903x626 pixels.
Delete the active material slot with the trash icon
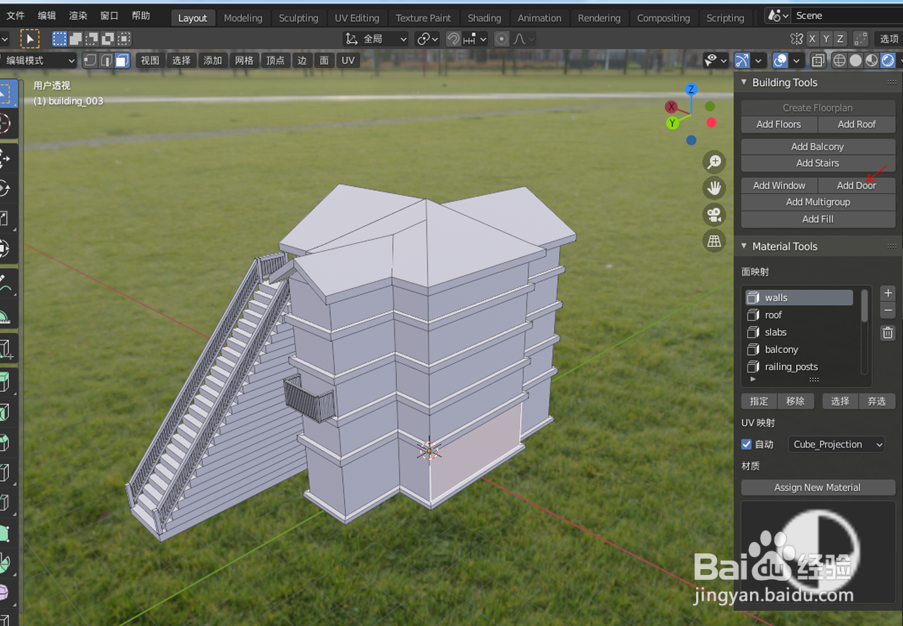point(888,331)
